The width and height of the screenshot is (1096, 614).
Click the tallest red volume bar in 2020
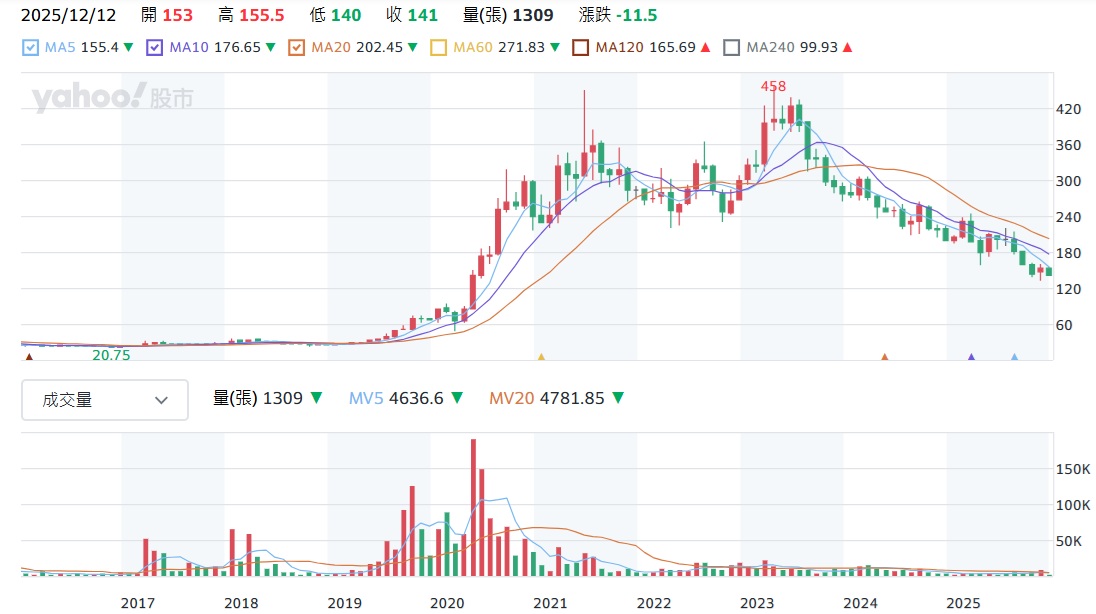click(x=473, y=507)
